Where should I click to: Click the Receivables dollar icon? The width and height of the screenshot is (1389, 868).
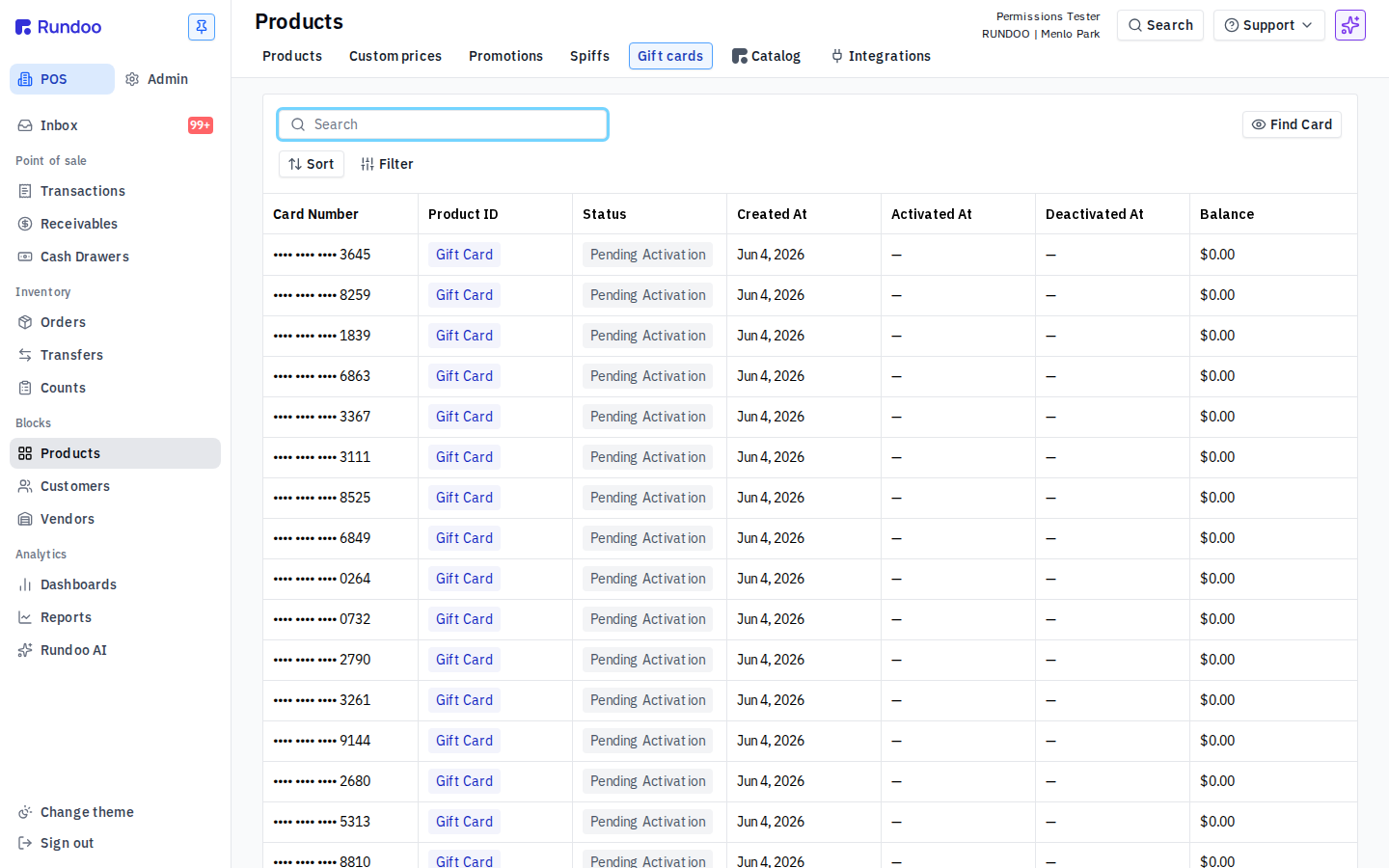[25, 224]
